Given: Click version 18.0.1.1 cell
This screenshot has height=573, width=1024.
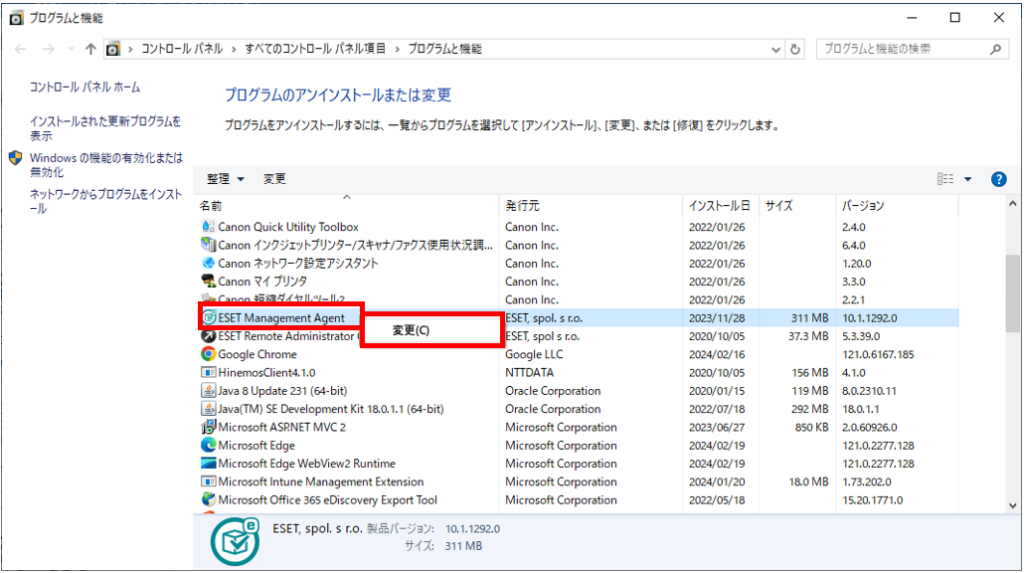Looking at the screenshot, I should [860, 409].
